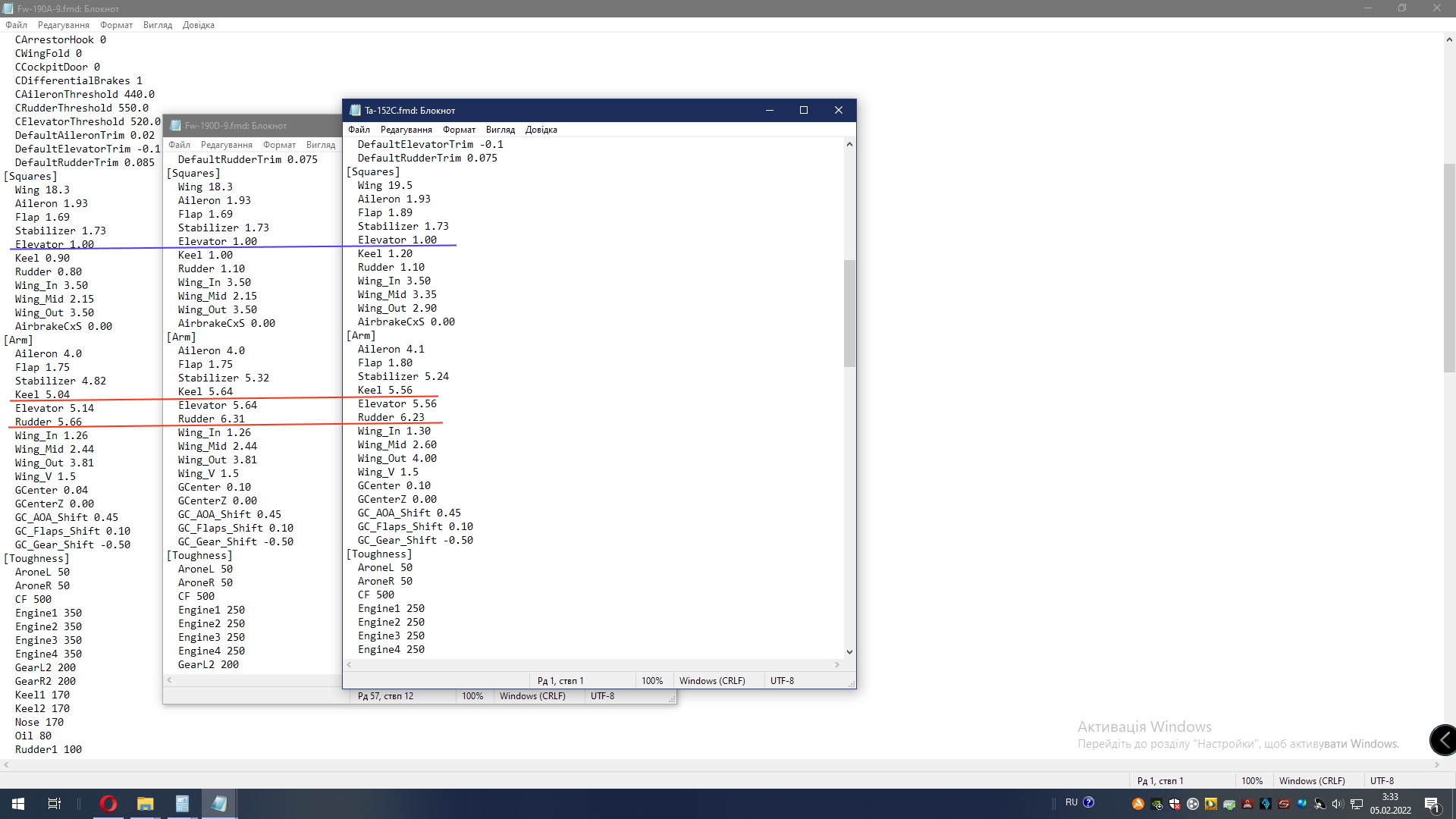
Task: Click the Windows Security shield tray icon
Action: click(1175, 804)
